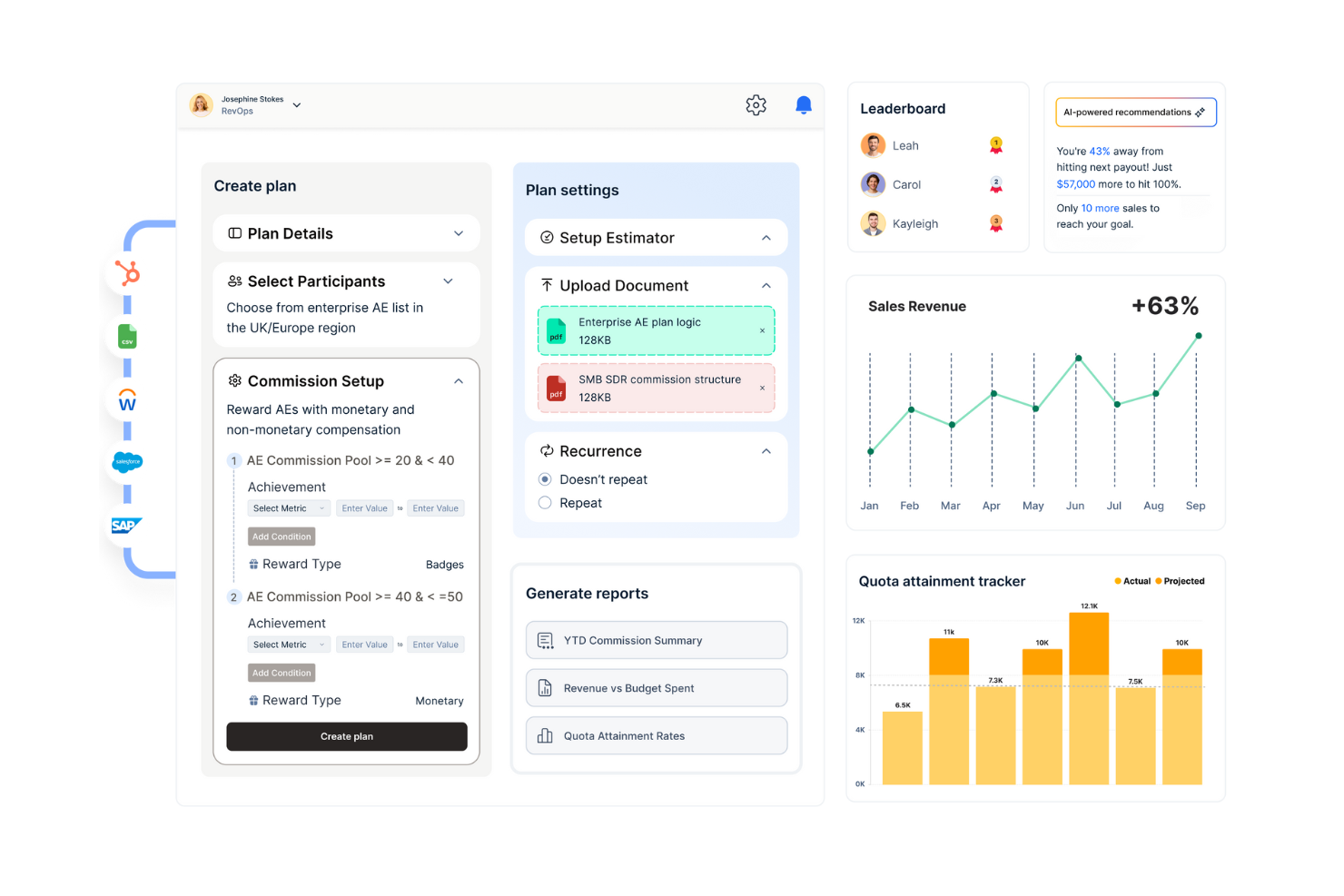The height and width of the screenshot is (896, 1344).
Task: Click the AI-powered recommendations sparkle icon
Action: point(1201,112)
